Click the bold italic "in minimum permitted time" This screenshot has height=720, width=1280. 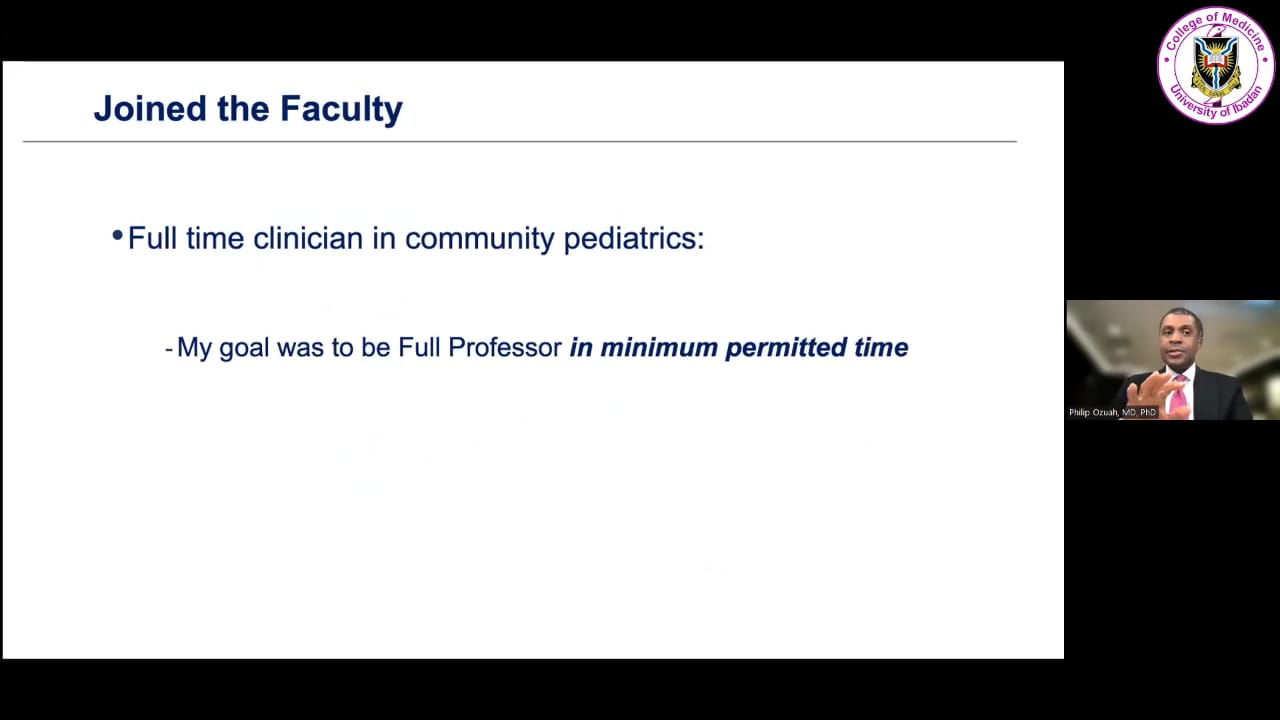(x=739, y=348)
